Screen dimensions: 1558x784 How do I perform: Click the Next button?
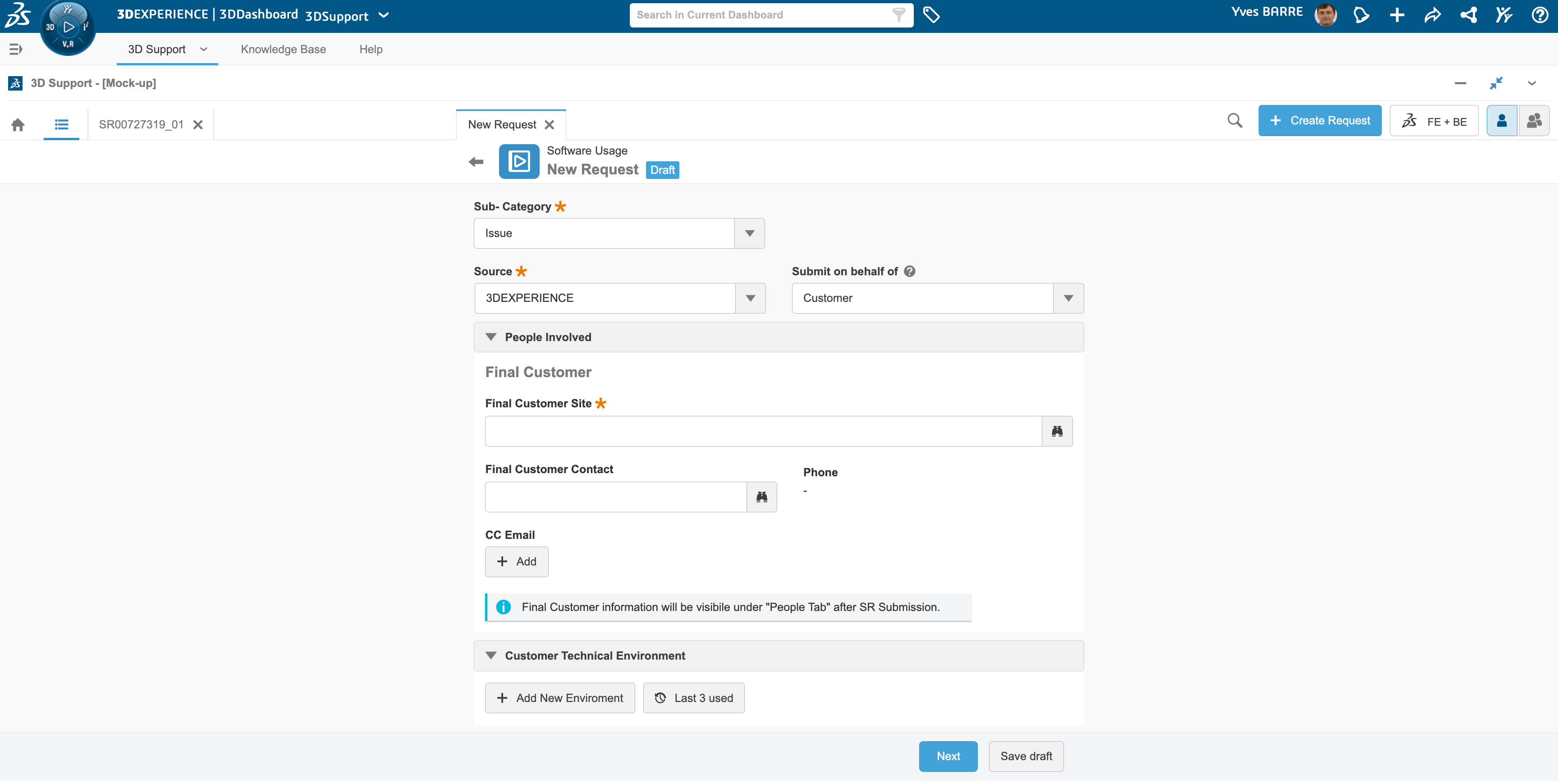(x=948, y=757)
